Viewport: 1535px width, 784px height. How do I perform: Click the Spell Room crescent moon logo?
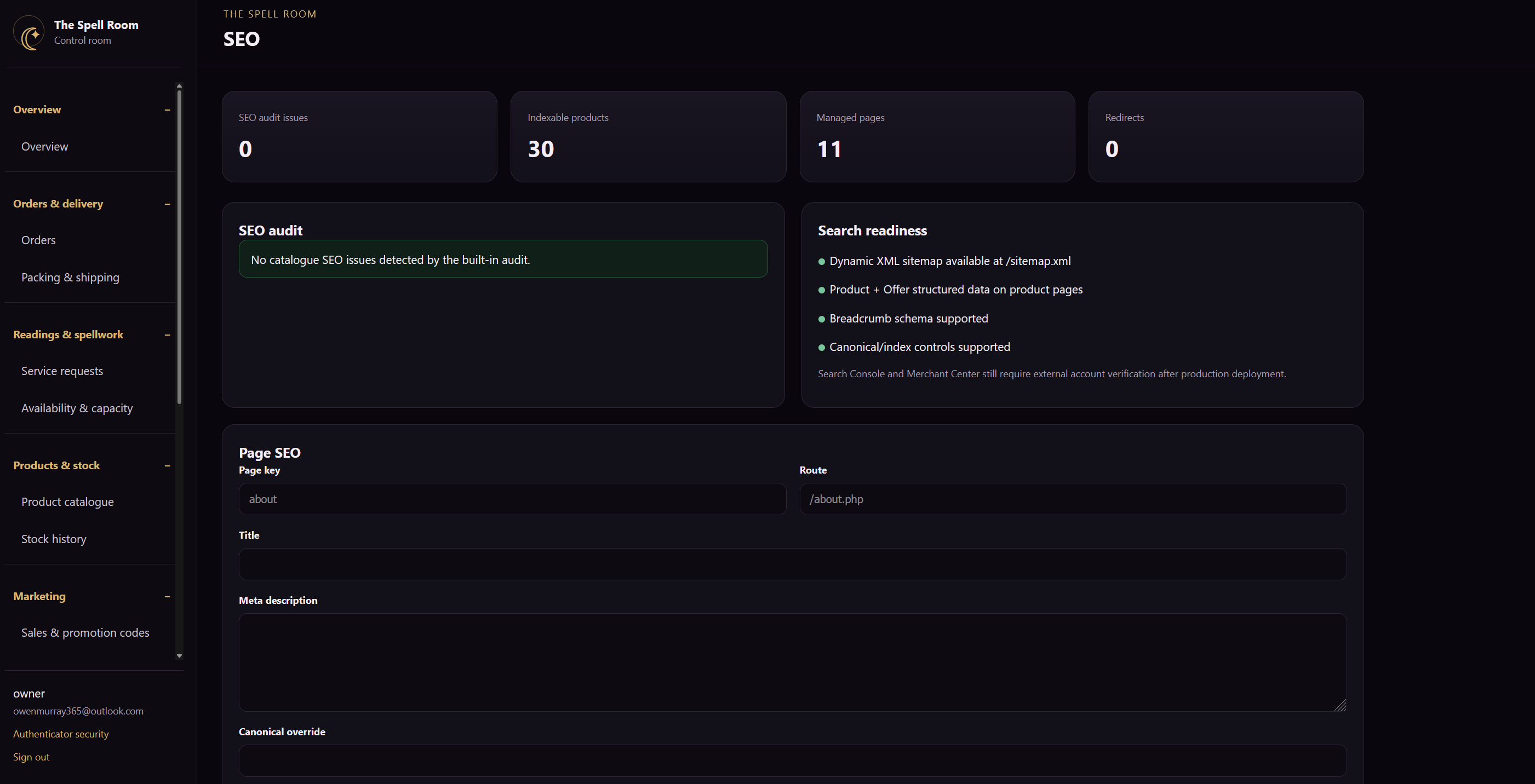pyautogui.click(x=28, y=32)
